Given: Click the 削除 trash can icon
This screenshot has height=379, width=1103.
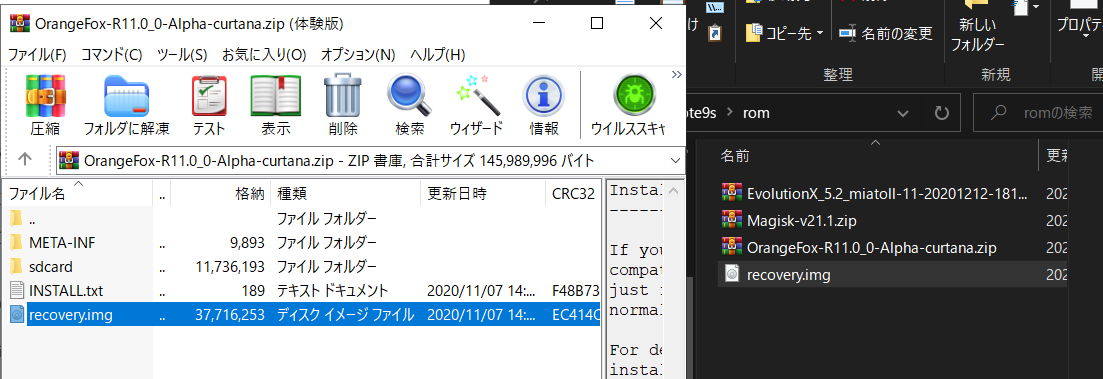Looking at the screenshot, I should click(343, 104).
